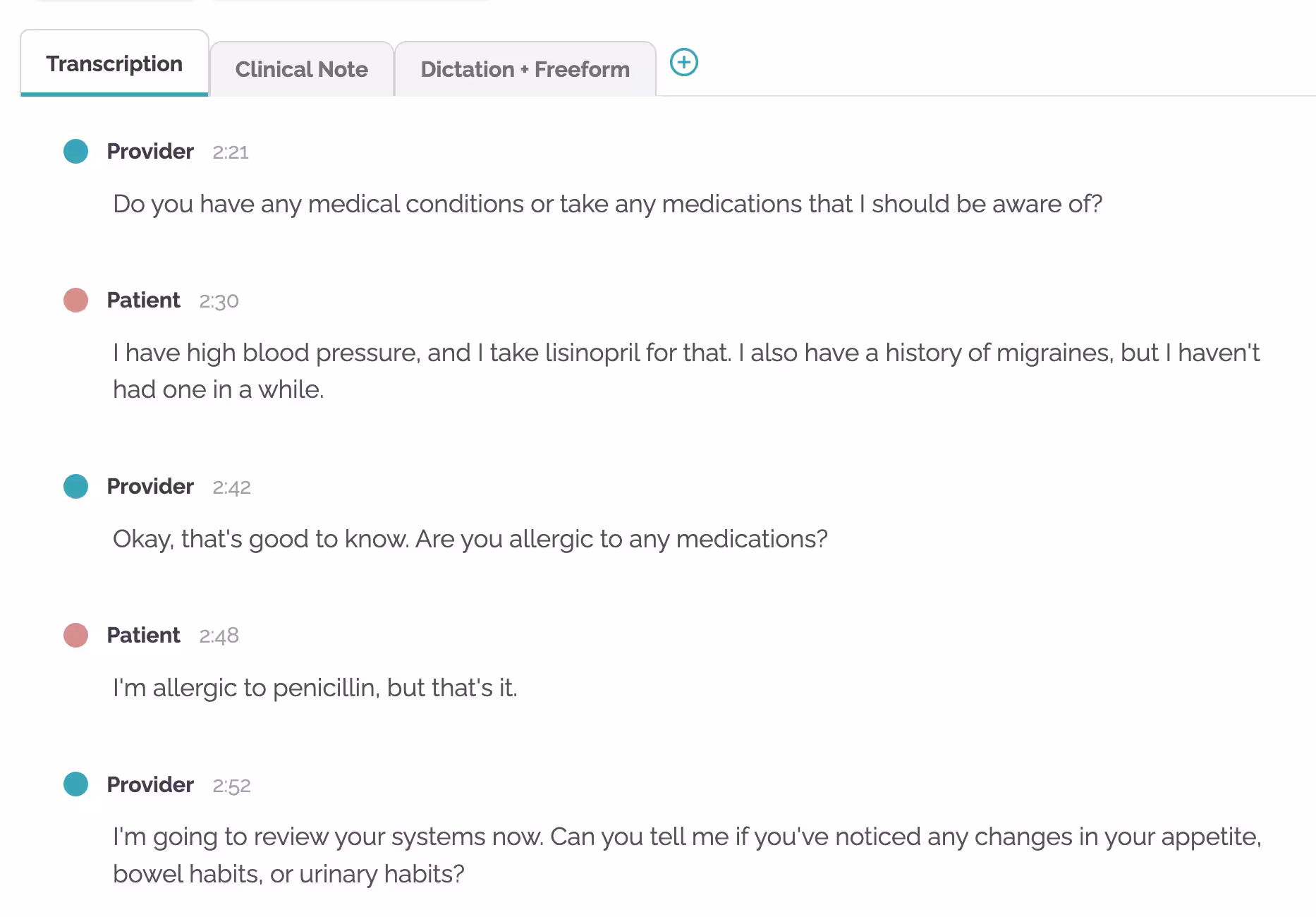
Task: Select the Transcription tab
Action: (x=114, y=63)
